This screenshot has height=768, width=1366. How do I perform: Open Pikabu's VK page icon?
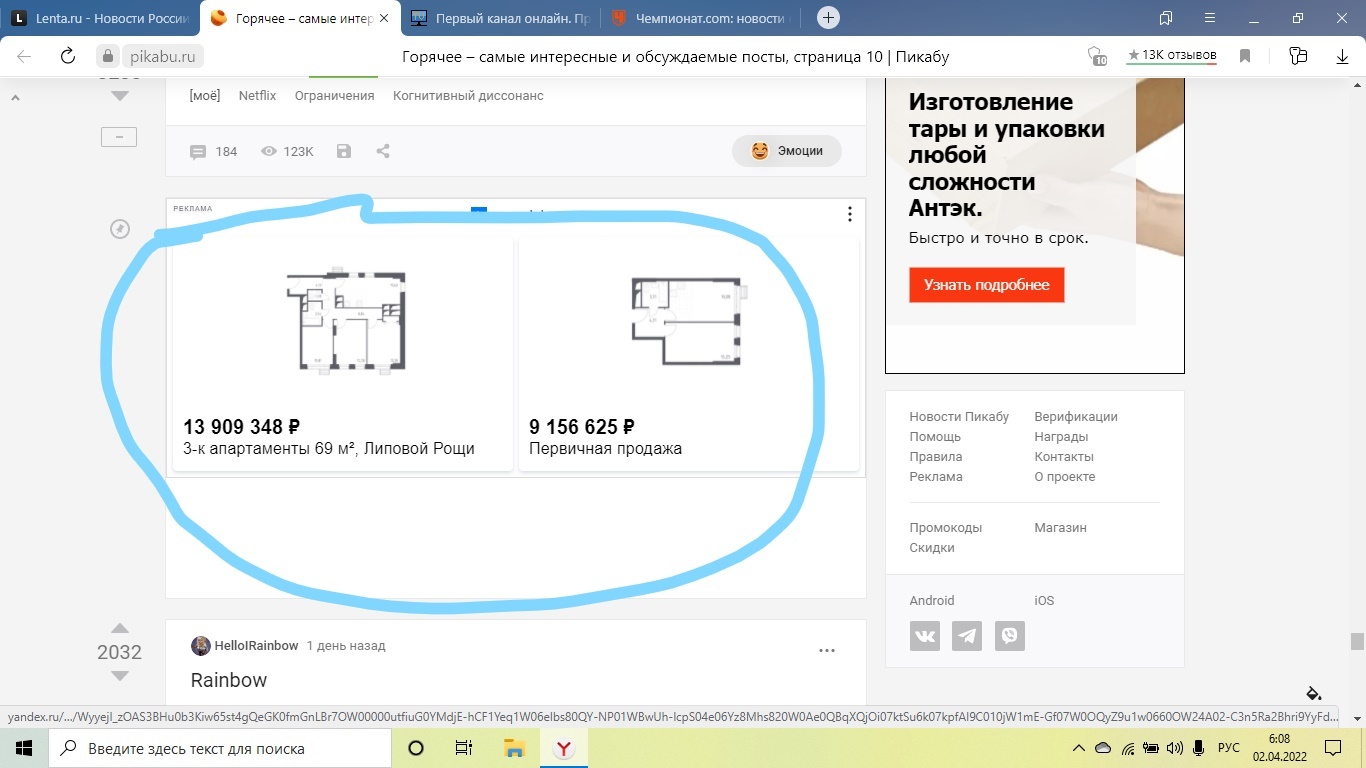pyautogui.click(x=925, y=636)
